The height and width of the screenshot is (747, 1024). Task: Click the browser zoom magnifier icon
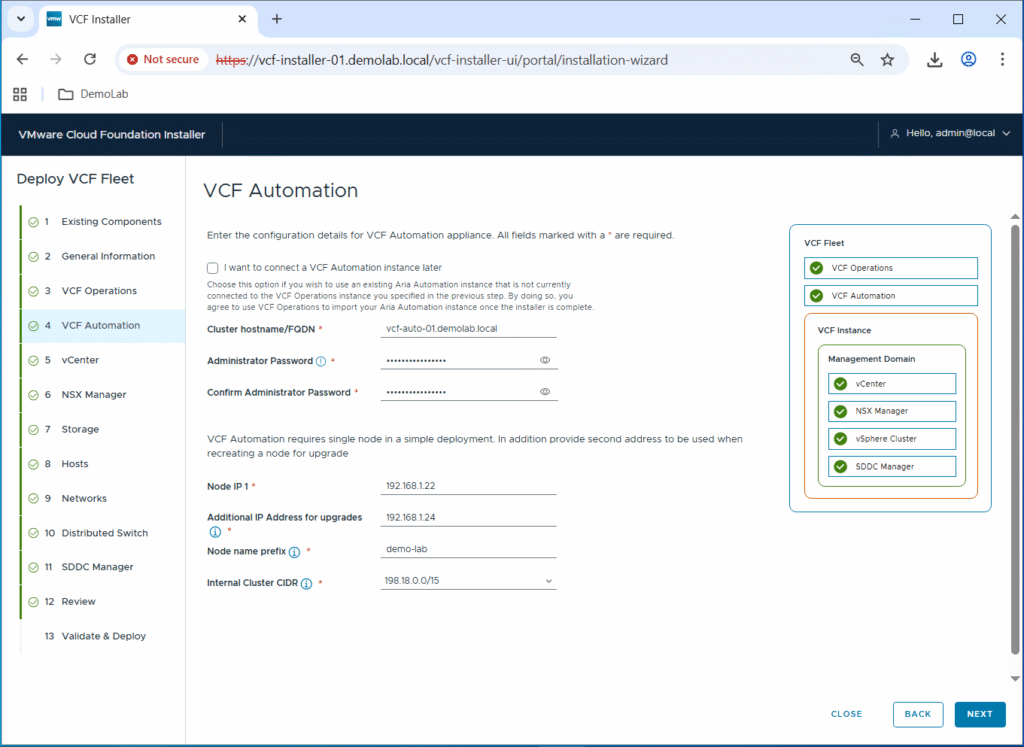pos(857,60)
